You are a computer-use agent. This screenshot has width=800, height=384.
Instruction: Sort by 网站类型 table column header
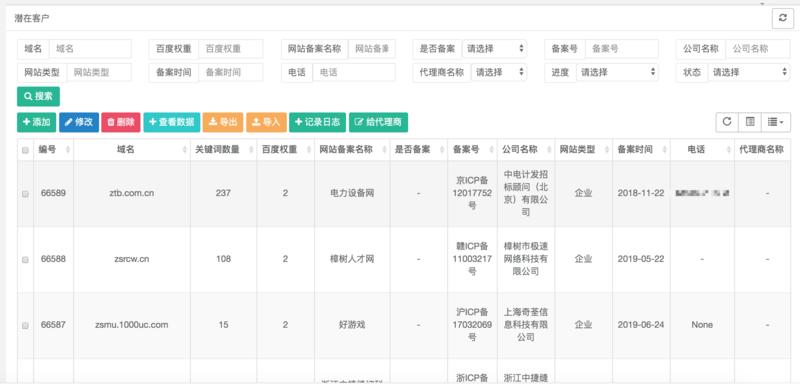coord(583,150)
